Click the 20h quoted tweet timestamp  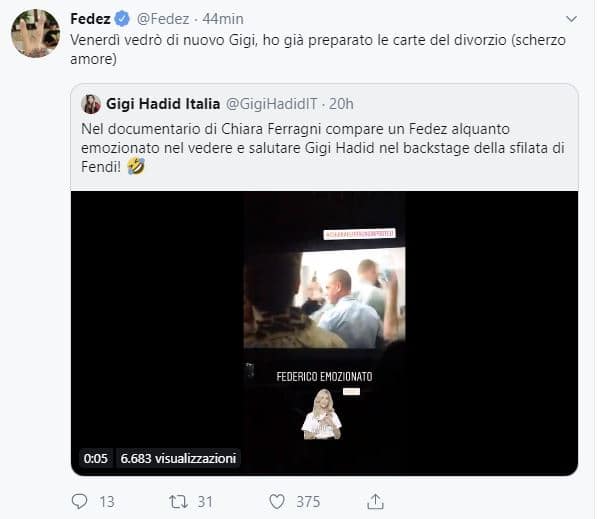click(342, 104)
